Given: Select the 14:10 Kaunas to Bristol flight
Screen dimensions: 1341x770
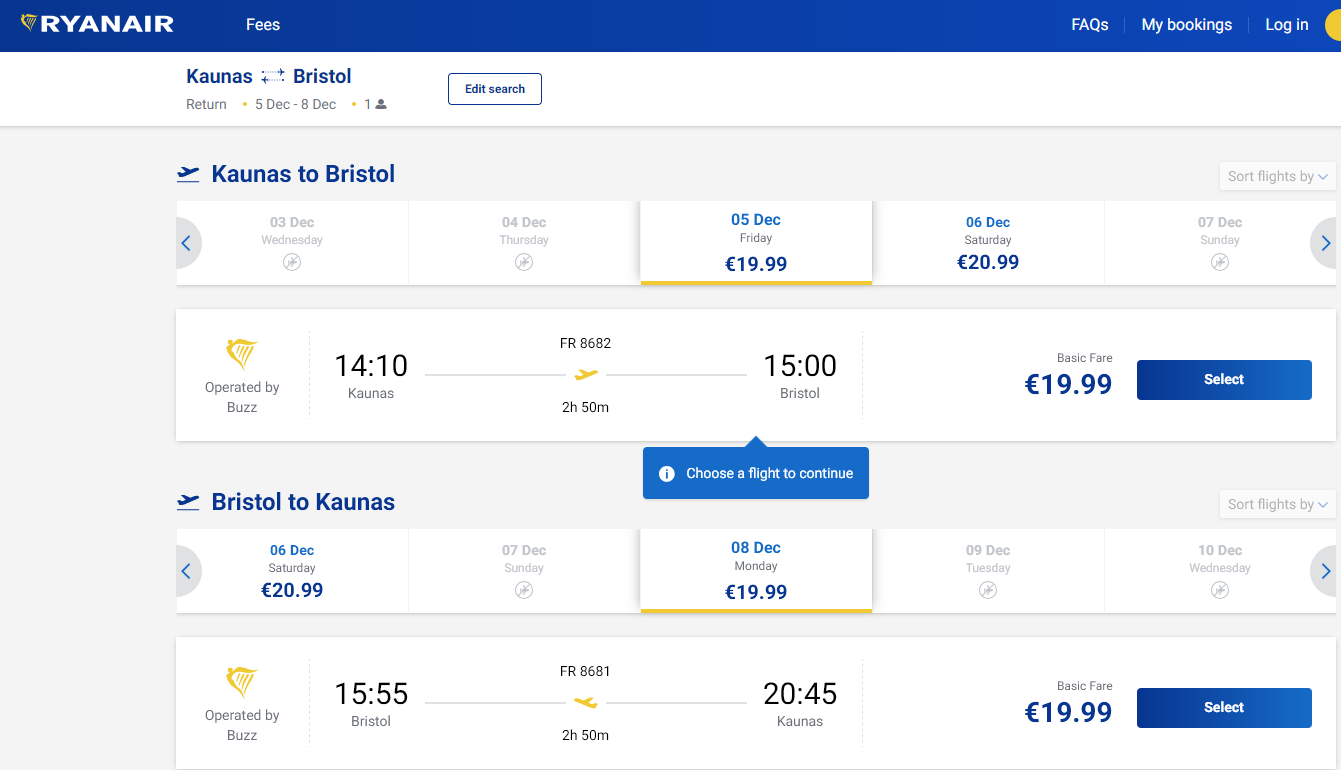Looking at the screenshot, I should point(1223,380).
